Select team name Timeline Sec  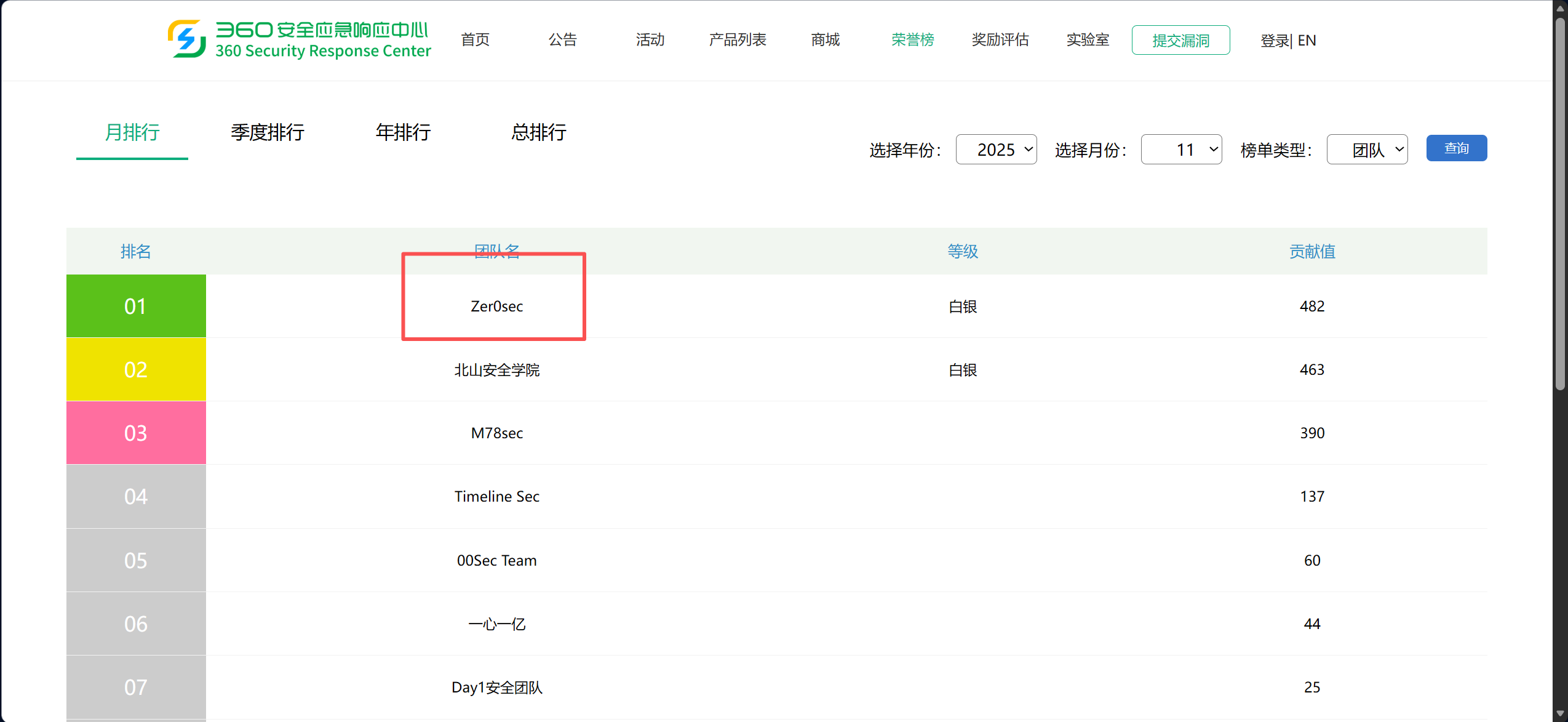[497, 497]
